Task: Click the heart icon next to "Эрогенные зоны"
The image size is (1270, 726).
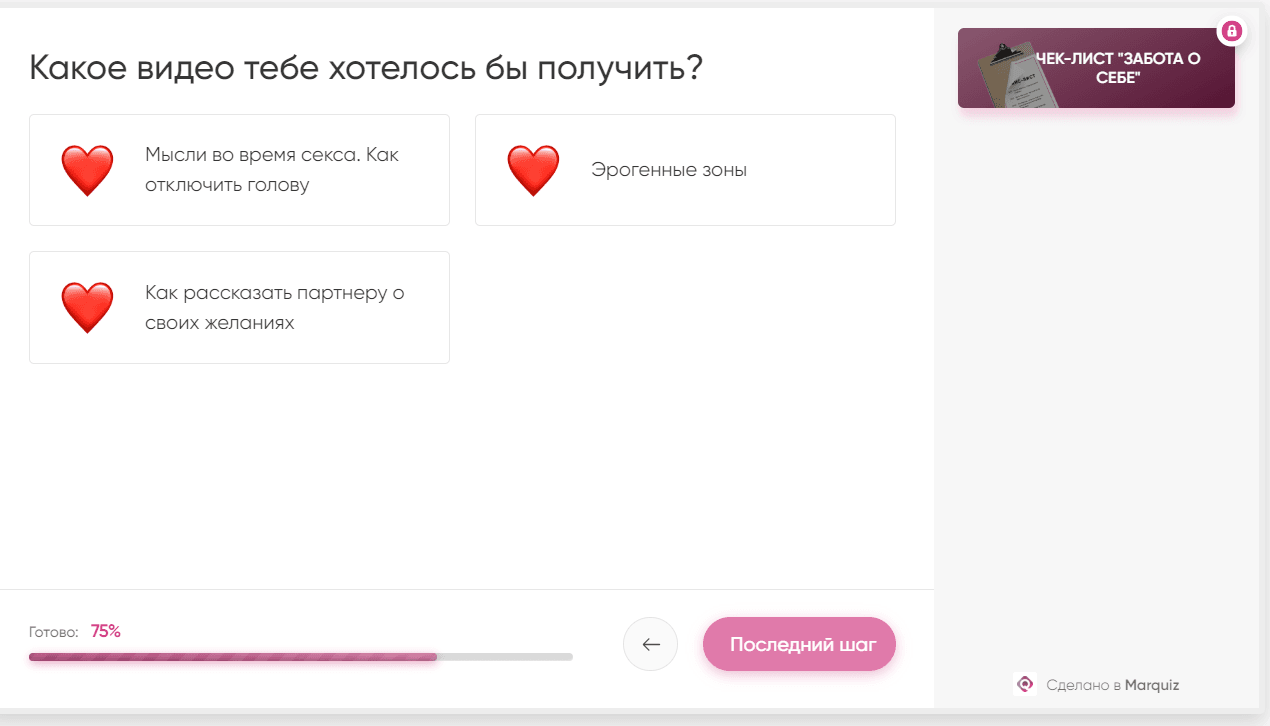Action: pyautogui.click(x=533, y=170)
